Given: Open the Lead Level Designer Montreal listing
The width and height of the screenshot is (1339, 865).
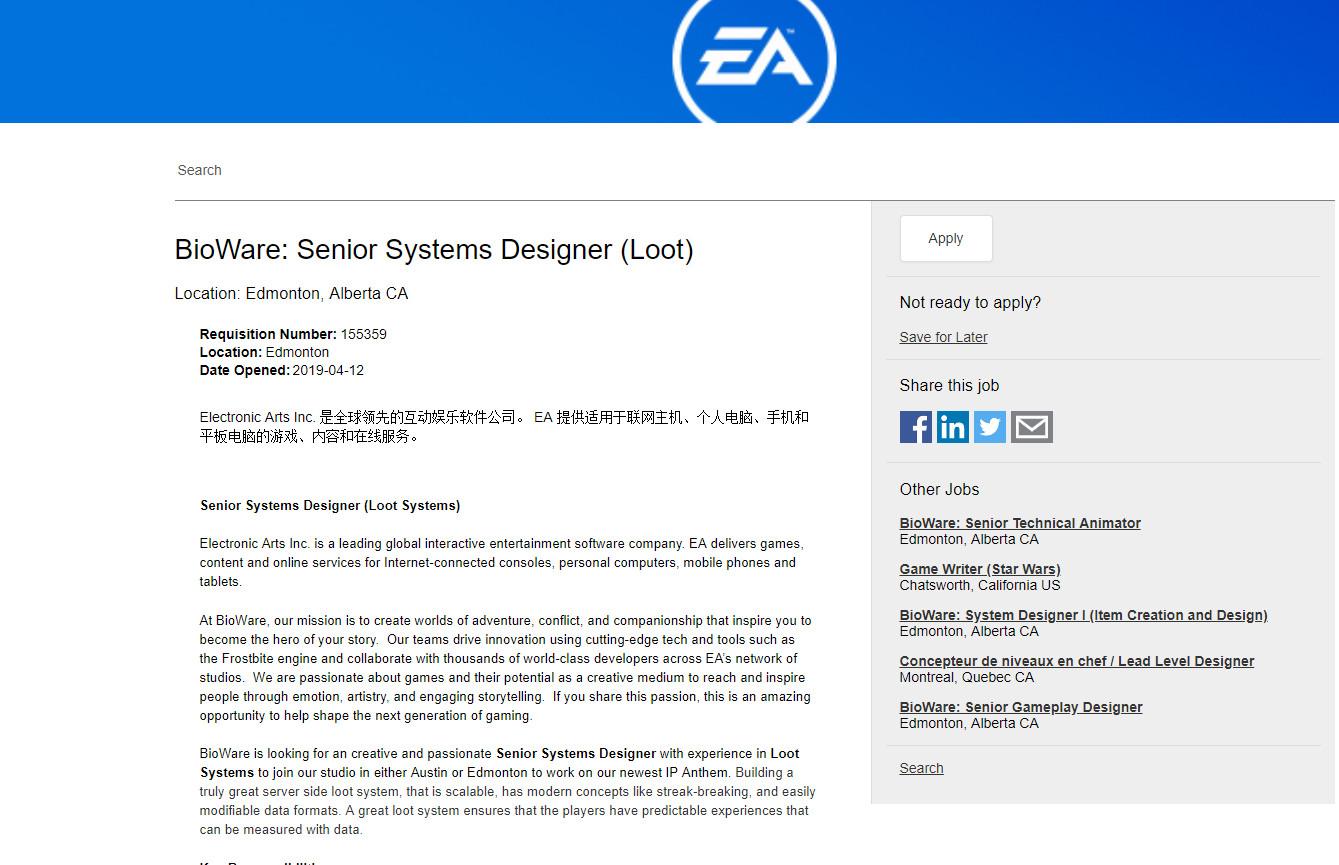Looking at the screenshot, I should point(1076,661).
